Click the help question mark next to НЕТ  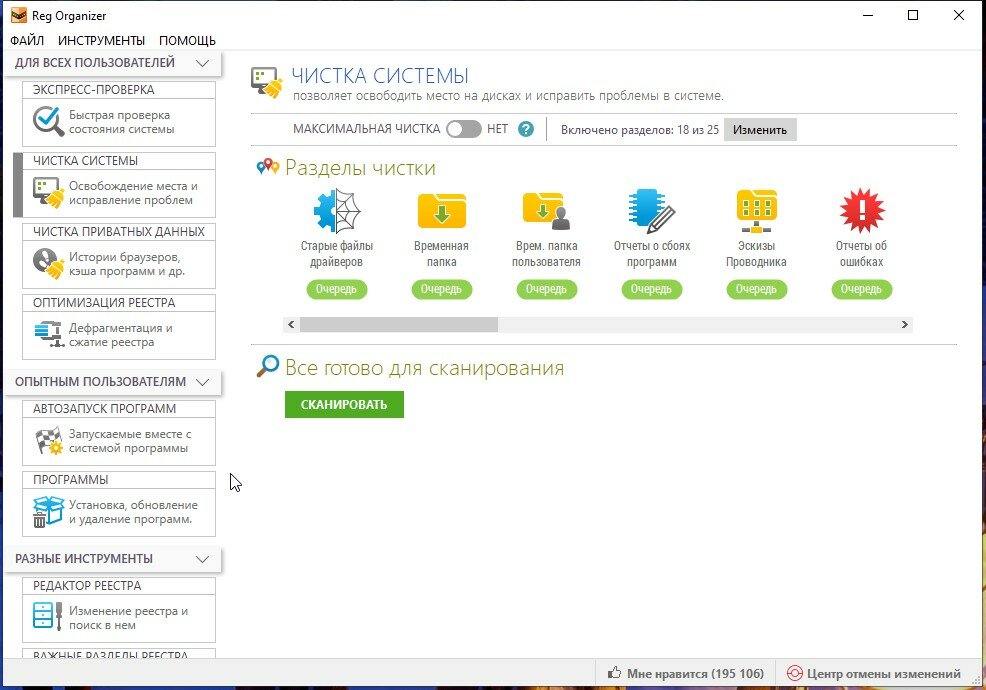pyautogui.click(x=526, y=130)
